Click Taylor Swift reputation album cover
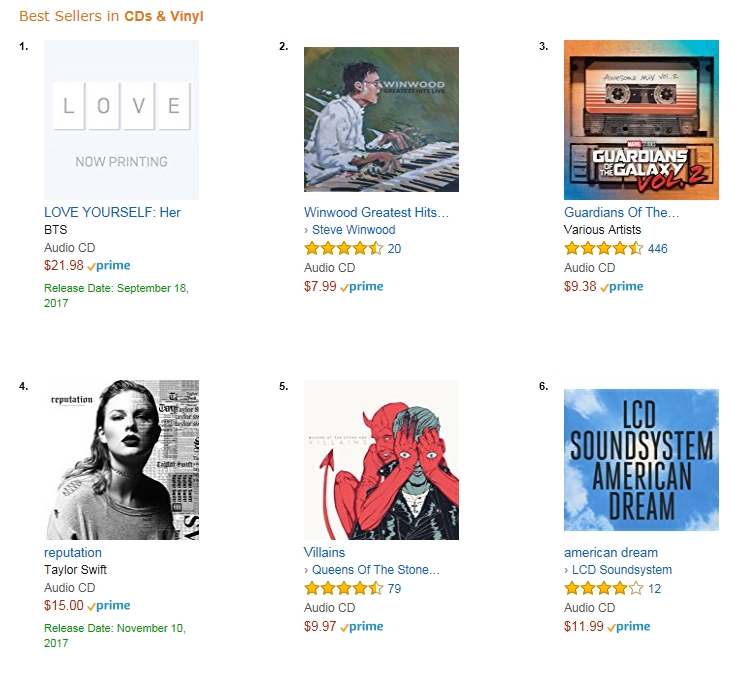This screenshot has width=749, height=695. pos(121,460)
